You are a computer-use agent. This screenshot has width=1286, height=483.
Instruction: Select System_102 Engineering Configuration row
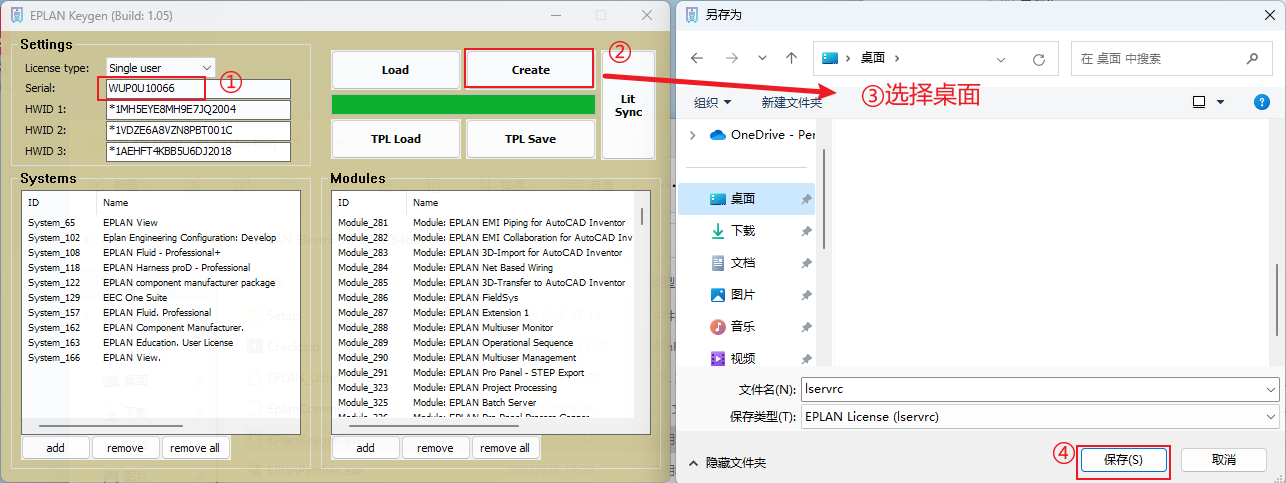160,237
